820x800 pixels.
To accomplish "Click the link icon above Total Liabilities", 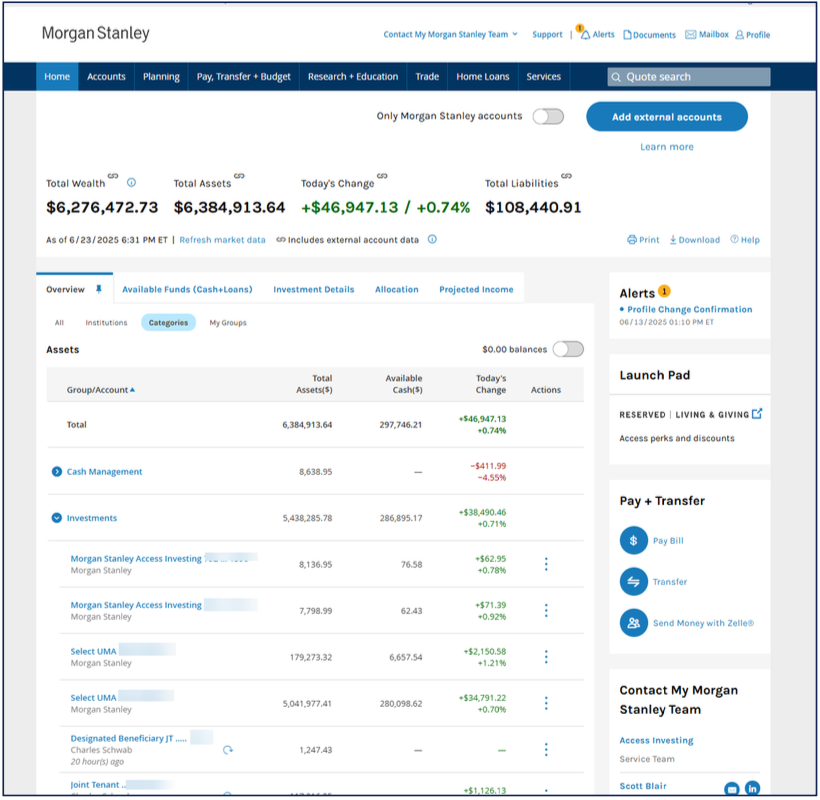I will 566,176.
